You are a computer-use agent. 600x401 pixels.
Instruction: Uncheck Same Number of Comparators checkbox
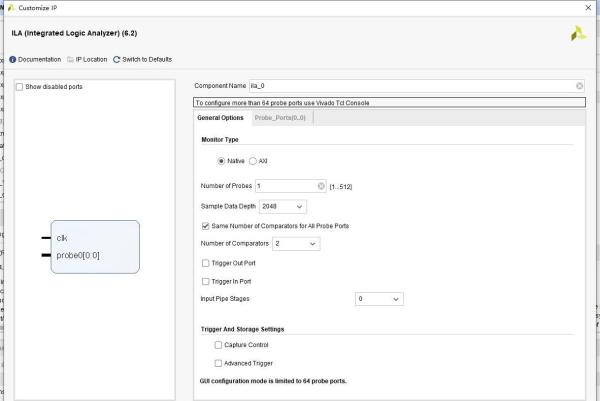click(206, 226)
